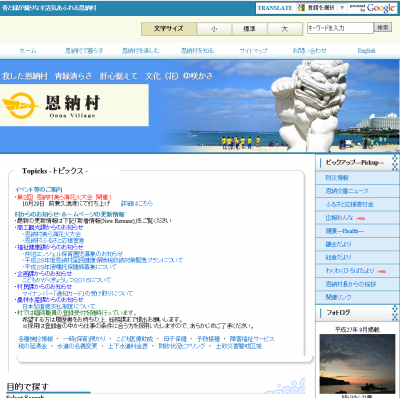Click the Google Translate colored icon
This screenshot has height=398, width=400.
click(301, 8)
